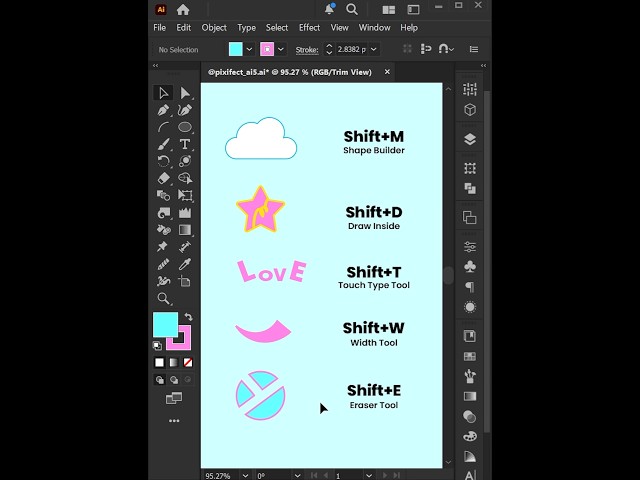Open the Paragraph panel icon
Viewport: 640px width, 480px height.
point(470,287)
